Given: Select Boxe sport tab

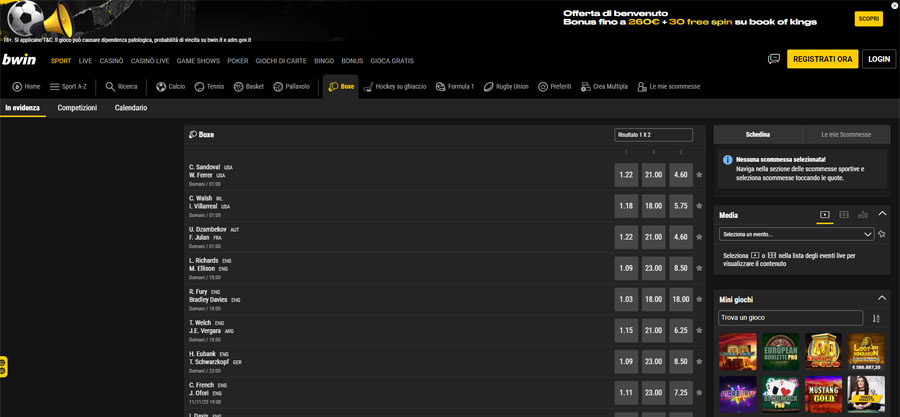Looking at the screenshot, I should click(341, 87).
